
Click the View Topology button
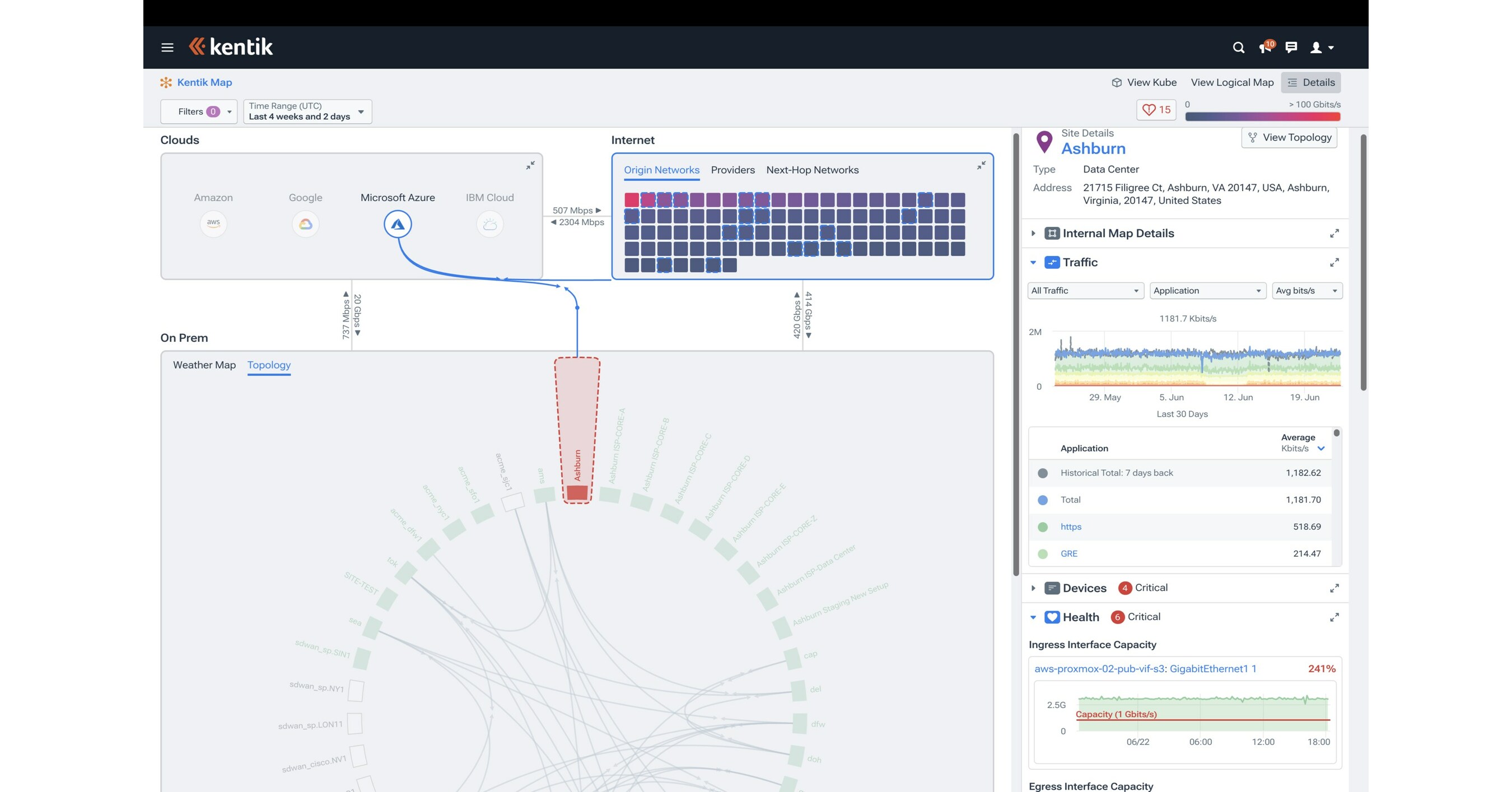(x=1289, y=137)
